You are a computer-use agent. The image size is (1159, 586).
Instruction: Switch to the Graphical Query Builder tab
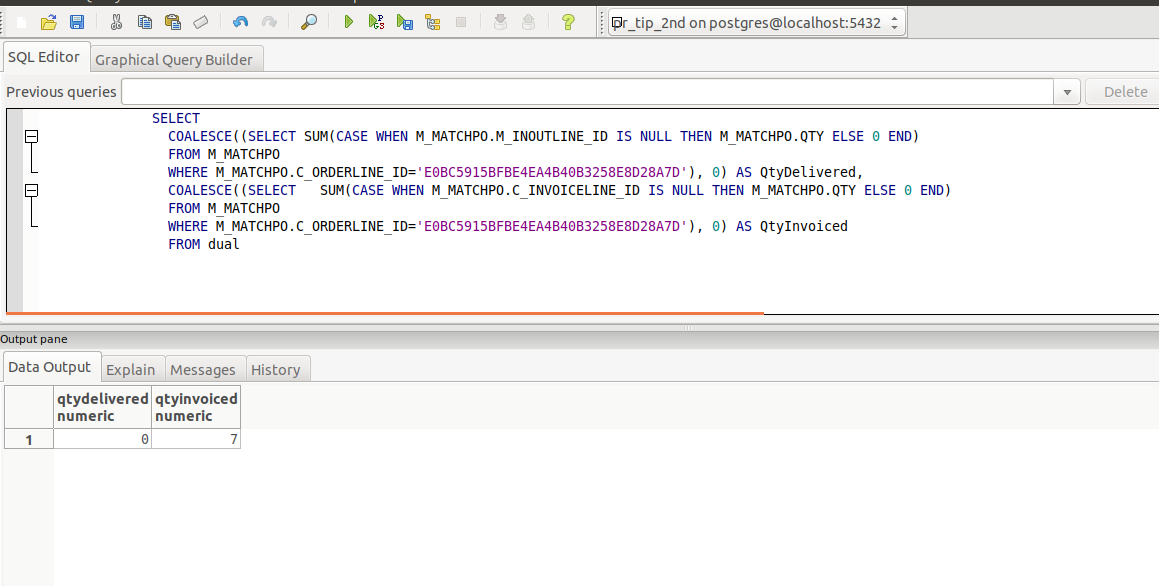174,60
